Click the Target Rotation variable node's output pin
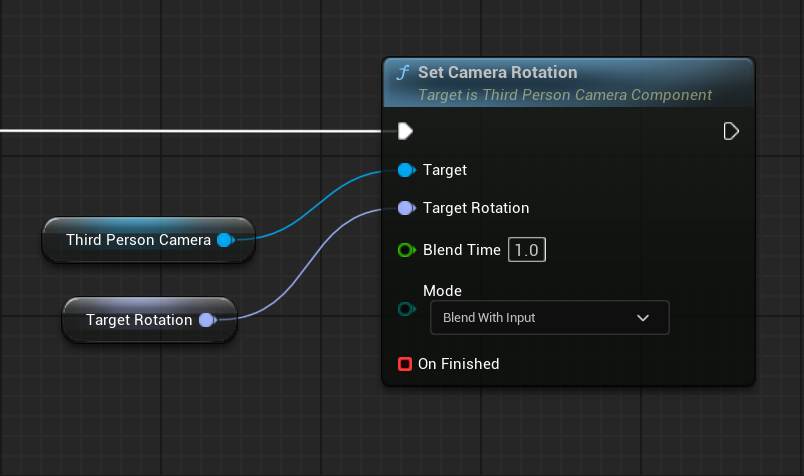Screen dimensions: 804x476 pos(206,320)
